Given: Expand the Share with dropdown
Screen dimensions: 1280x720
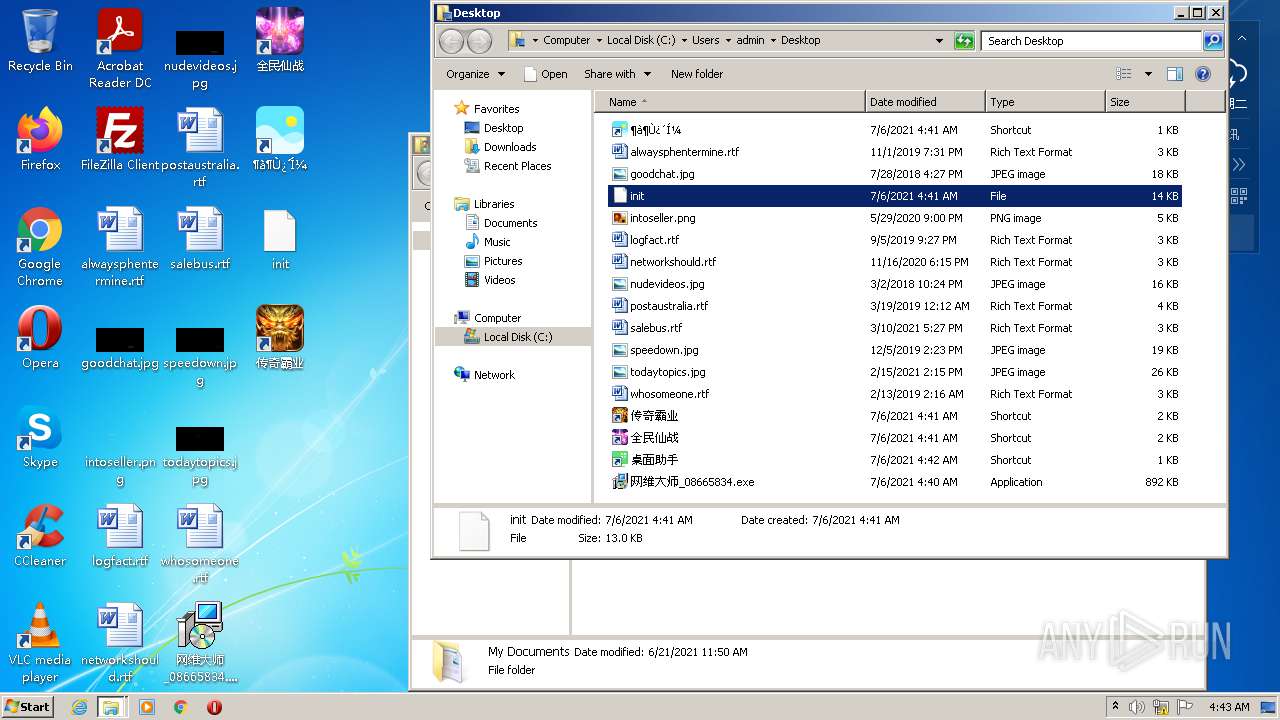Looking at the screenshot, I should [x=617, y=74].
